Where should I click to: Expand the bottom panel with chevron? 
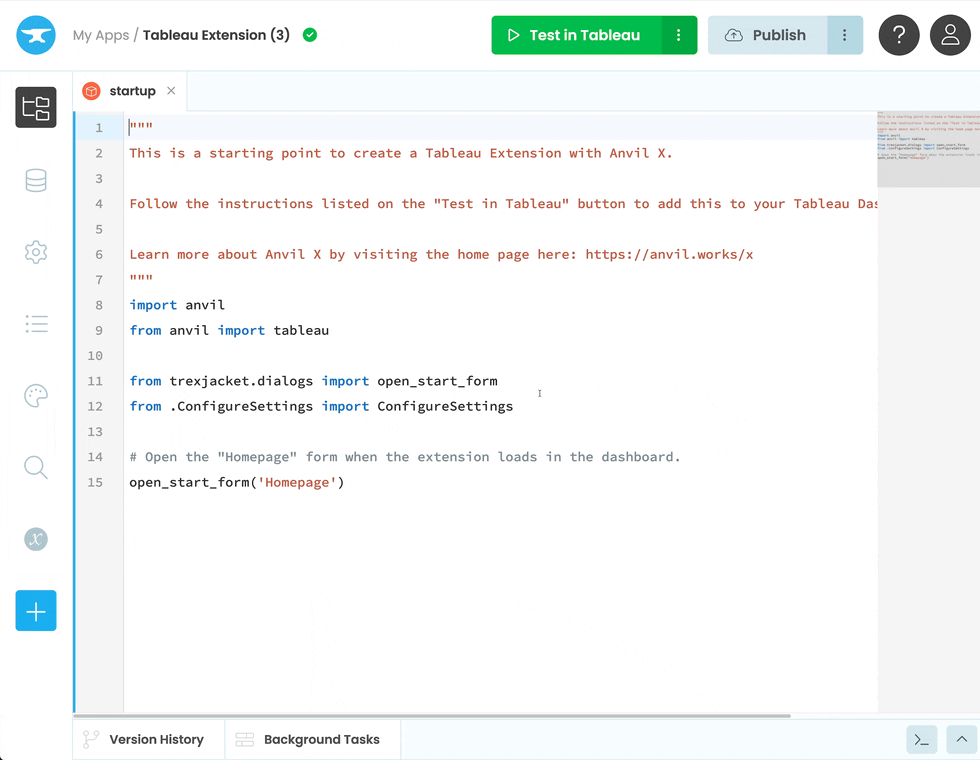961,740
